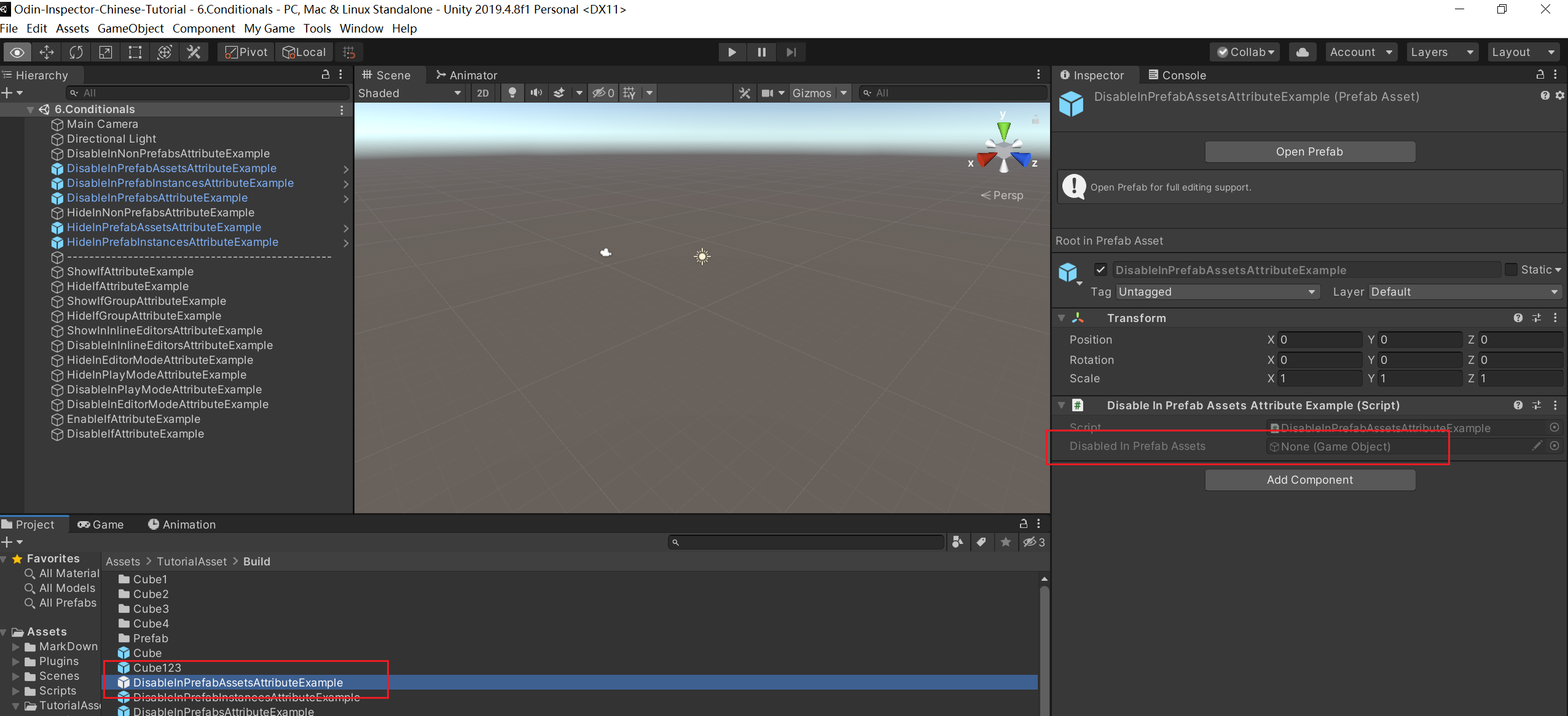Open the GameObject menu
Screen dimensions: 1568x716
[x=130, y=28]
